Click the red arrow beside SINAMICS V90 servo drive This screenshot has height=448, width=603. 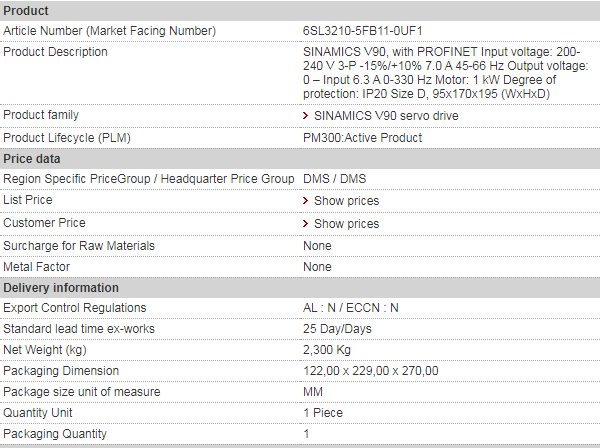point(305,116)
